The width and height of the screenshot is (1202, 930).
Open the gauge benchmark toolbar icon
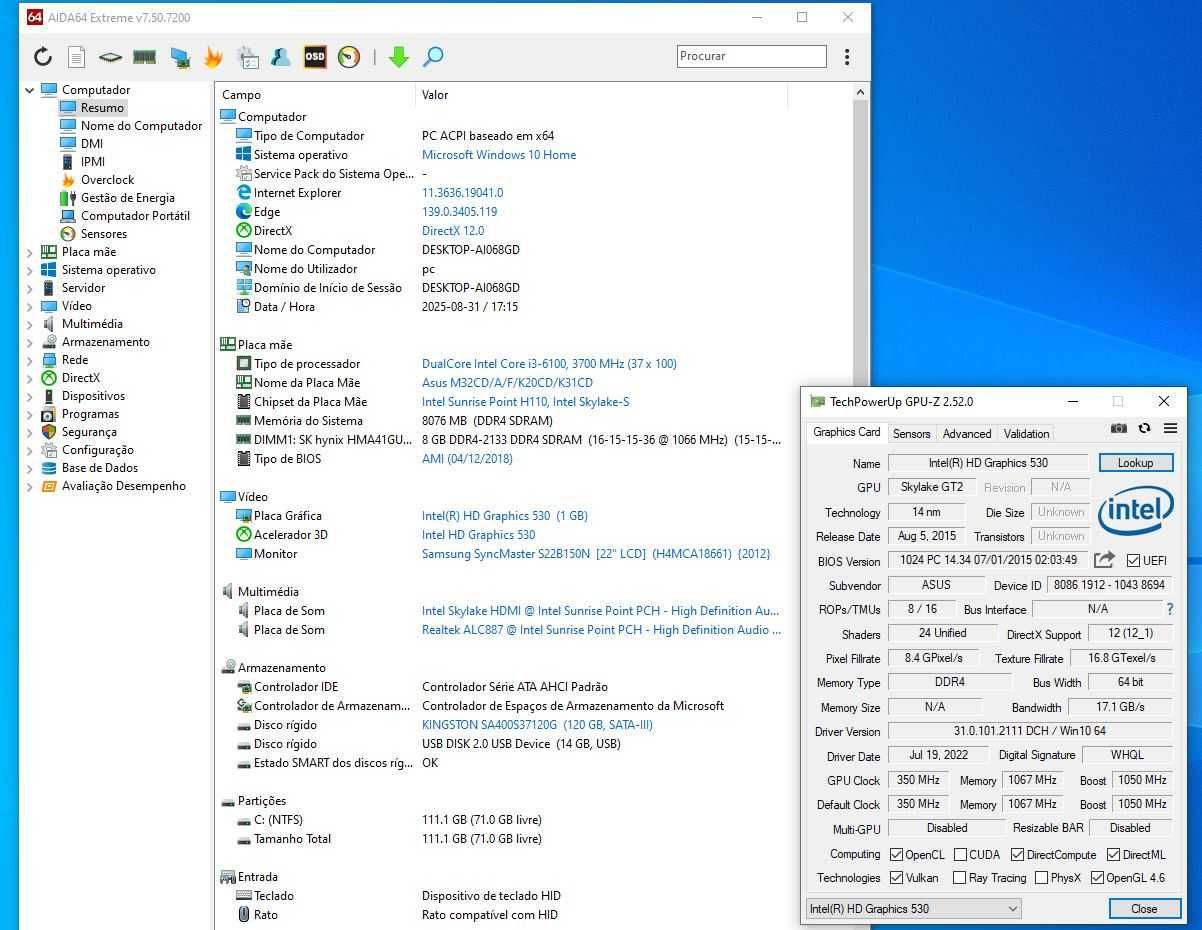[349, 57]
